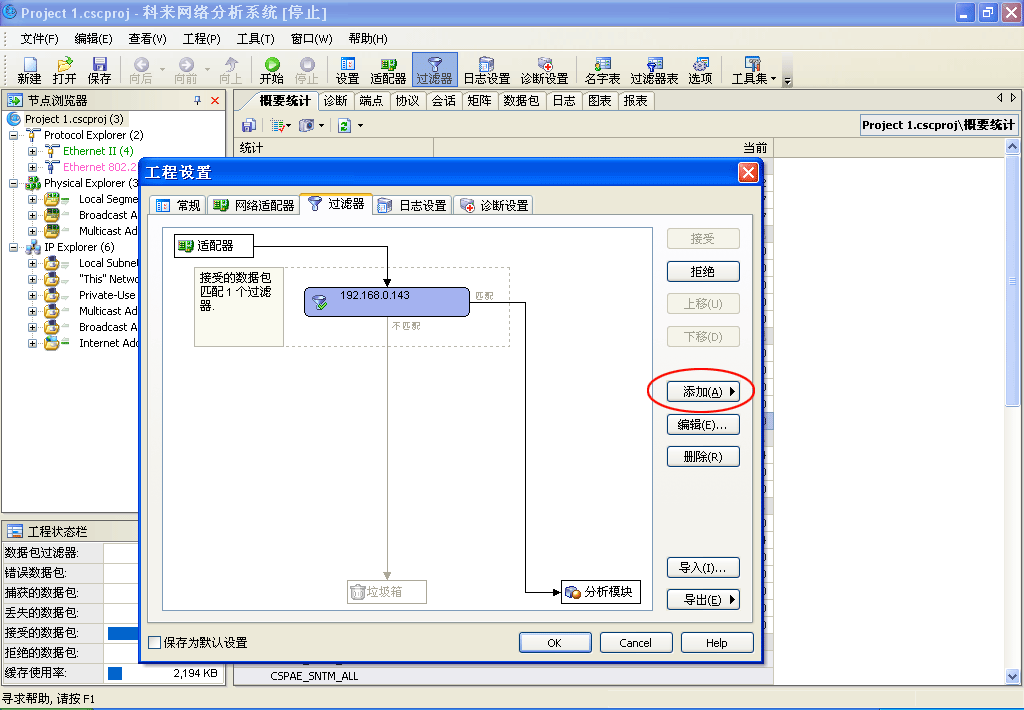Open the 过滤器表 filter table
This screenshot has height=710, width=1024.
point(654,68)
